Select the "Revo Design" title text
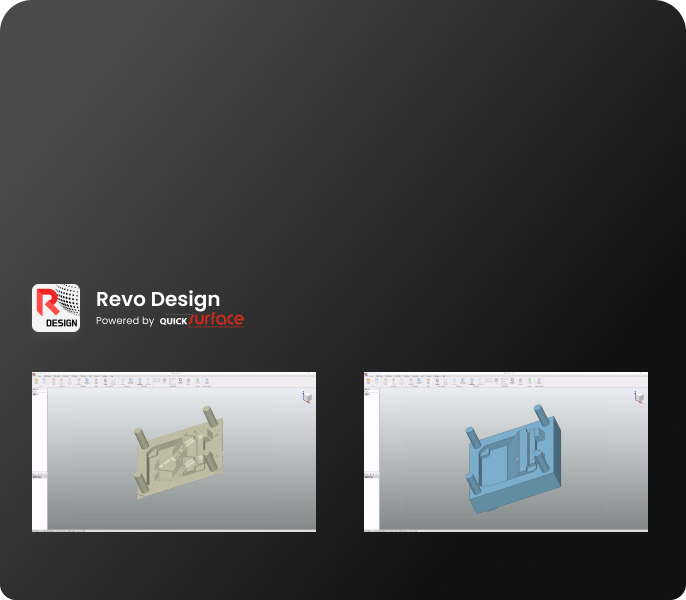The image size is (686, 600). click(x=157, y=299)
